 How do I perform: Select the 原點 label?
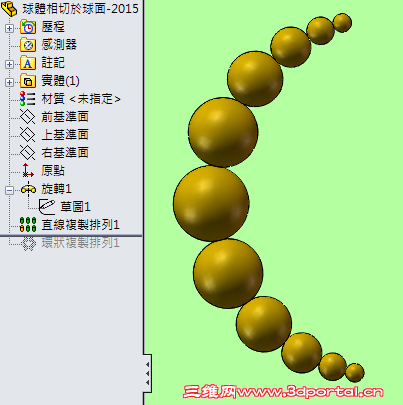[x=53, y=171]
